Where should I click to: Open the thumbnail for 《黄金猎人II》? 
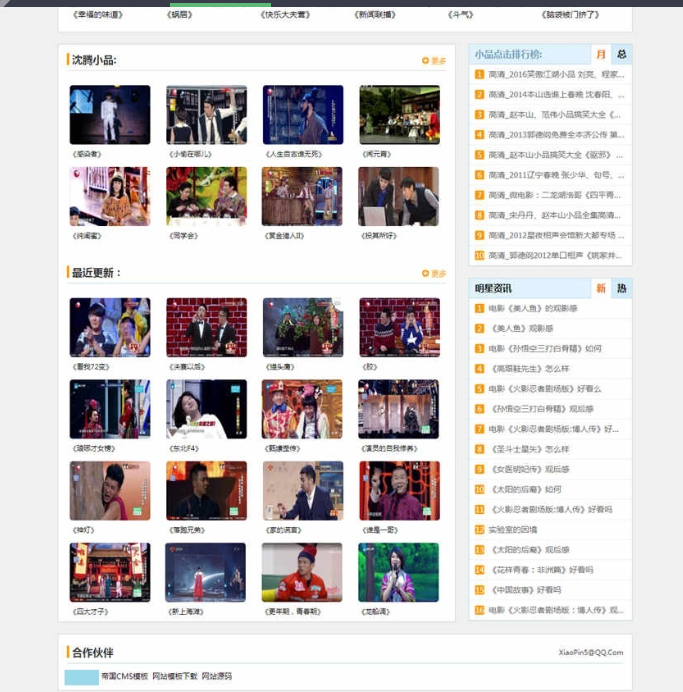click(302, 196)
